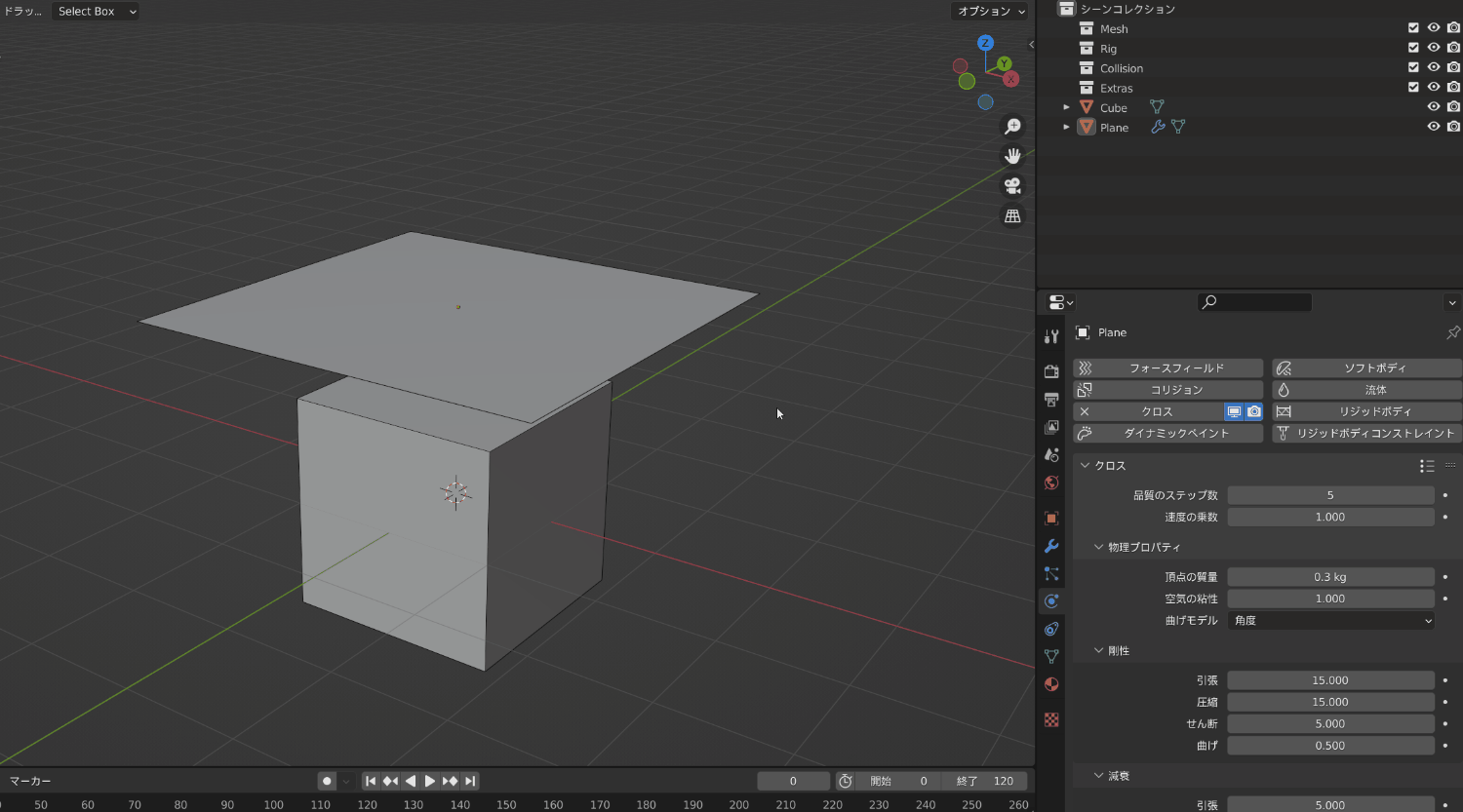Open the 曲げモデル 角度 dropdown
This screenshot has width=1463, height=812.
click(x=1330, y=620)
